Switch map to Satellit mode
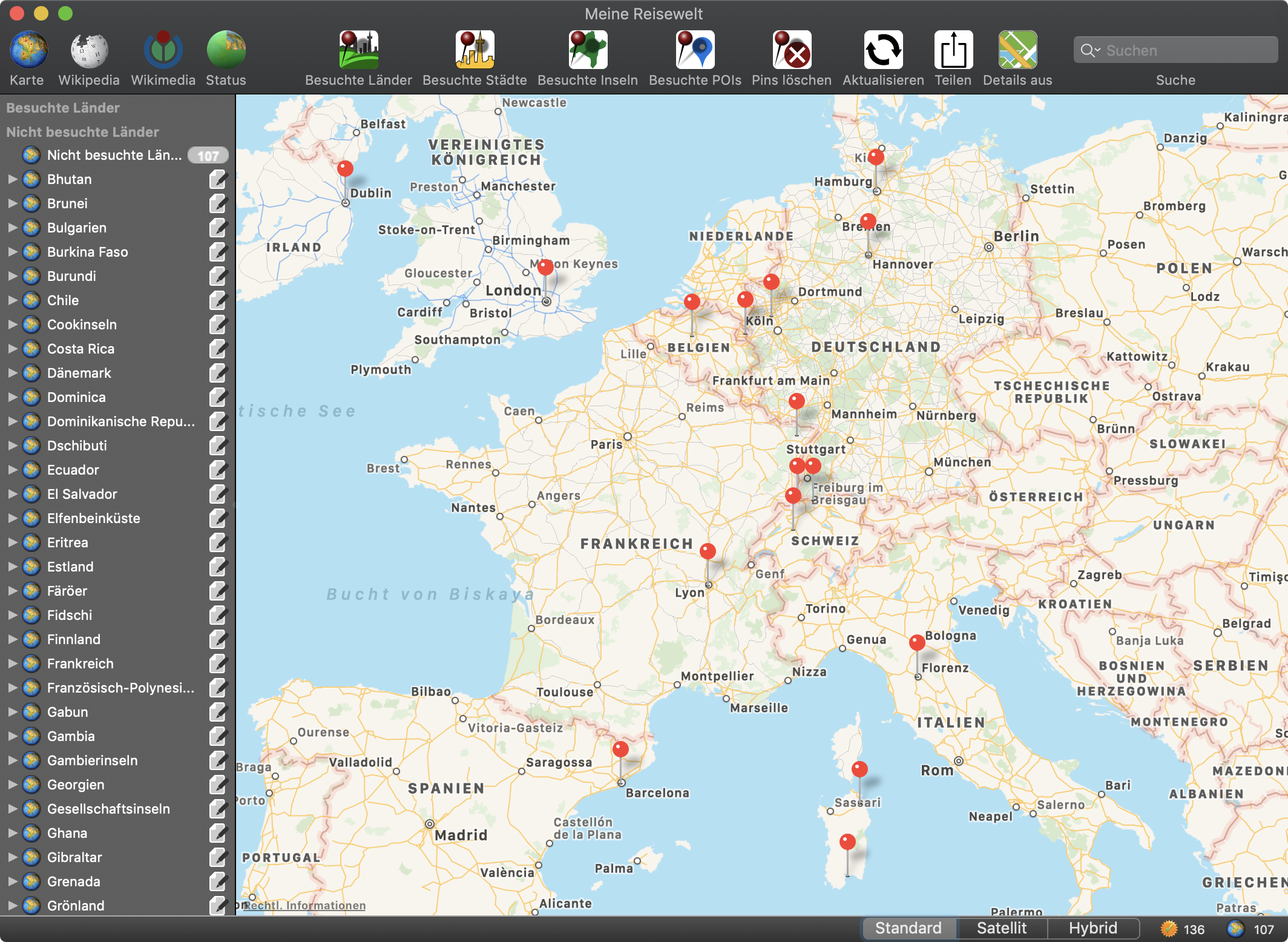1288x942 pixels. coord(1002,928)
